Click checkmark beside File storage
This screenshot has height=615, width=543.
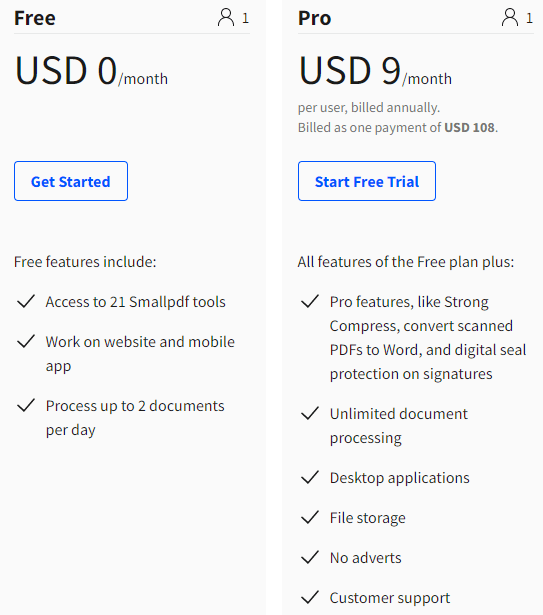coord(310,517)
